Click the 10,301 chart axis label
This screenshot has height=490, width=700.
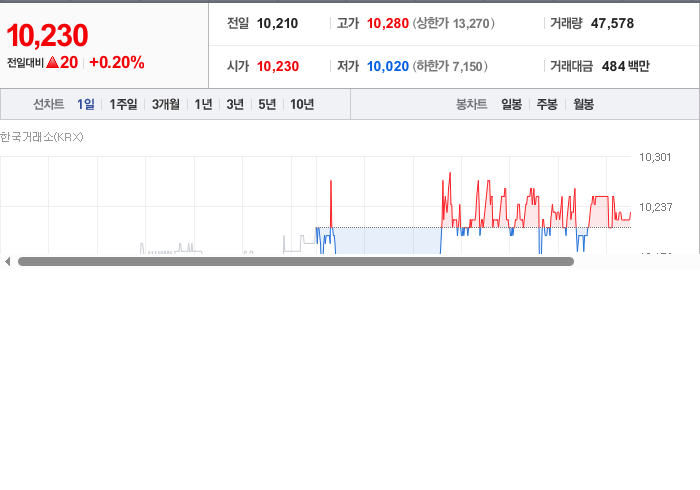coord(655,157)
